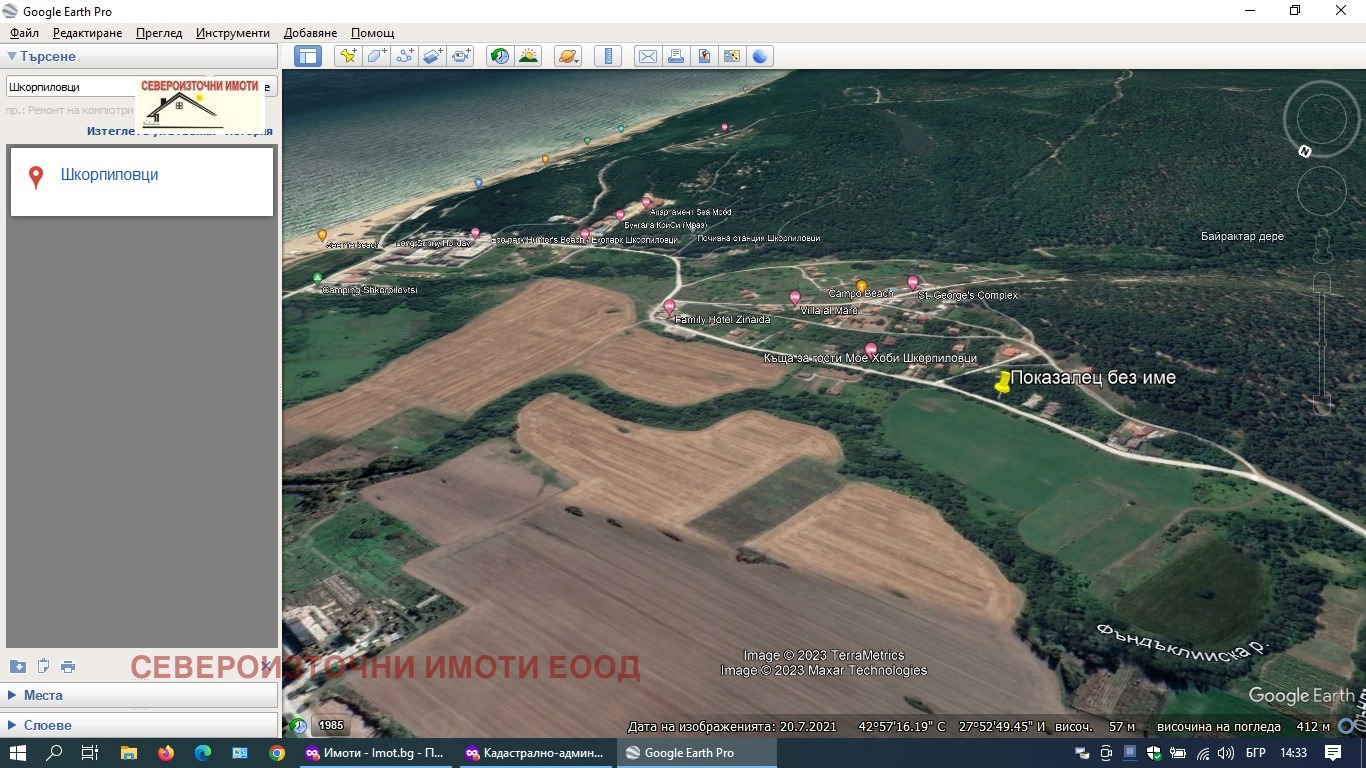1366x768 pixels.
Task: Expand the Слоеве panel
Action: tap(47, 725)
